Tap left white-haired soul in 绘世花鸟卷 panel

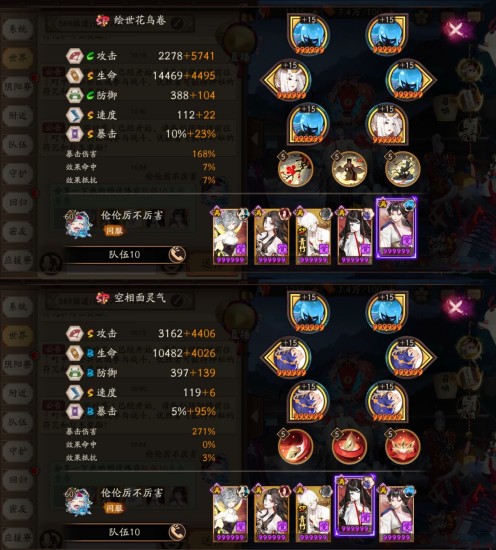(288, 80)
